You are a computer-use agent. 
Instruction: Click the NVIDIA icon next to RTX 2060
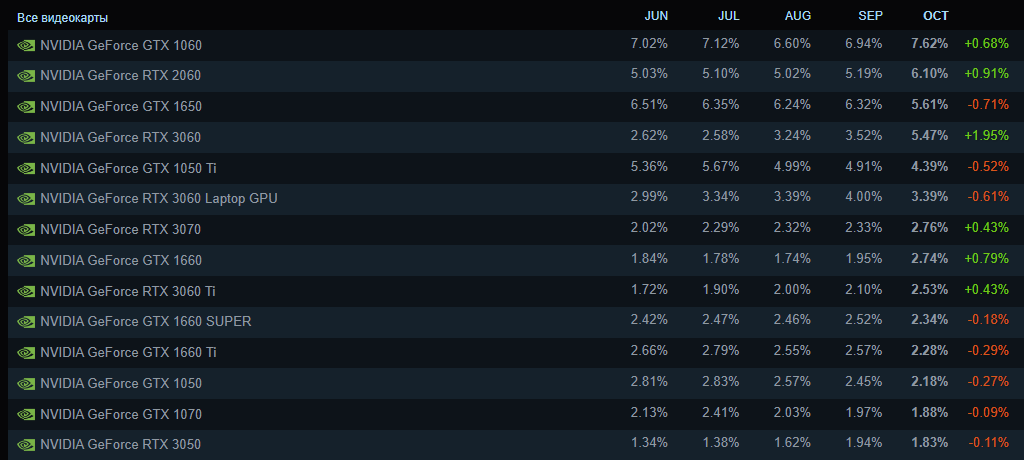(27, 76)
